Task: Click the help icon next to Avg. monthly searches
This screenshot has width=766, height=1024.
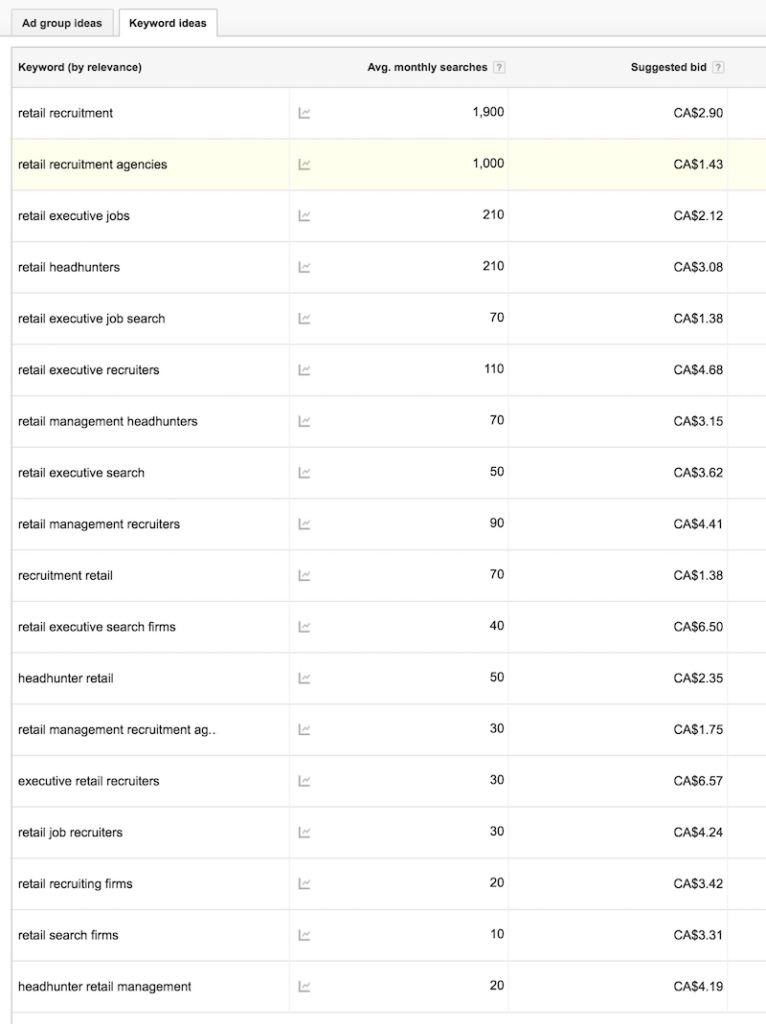Action: 498,67
